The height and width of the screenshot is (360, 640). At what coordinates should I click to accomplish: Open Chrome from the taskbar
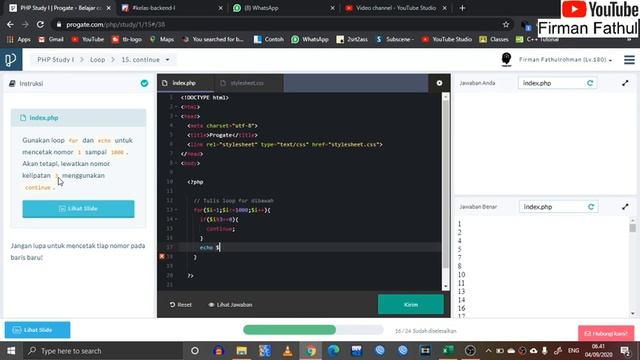pyautogui.click(x=311, y=351)
